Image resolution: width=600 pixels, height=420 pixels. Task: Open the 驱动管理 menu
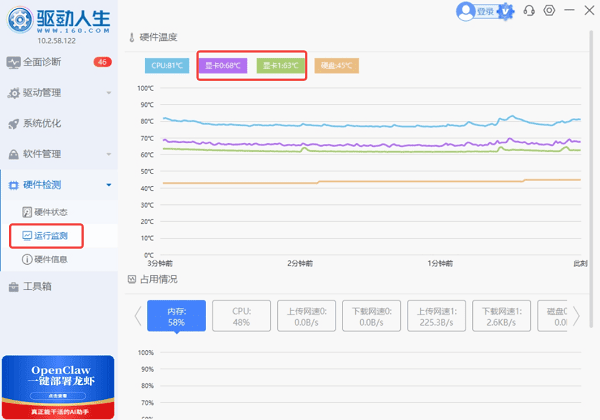[59, 93]
